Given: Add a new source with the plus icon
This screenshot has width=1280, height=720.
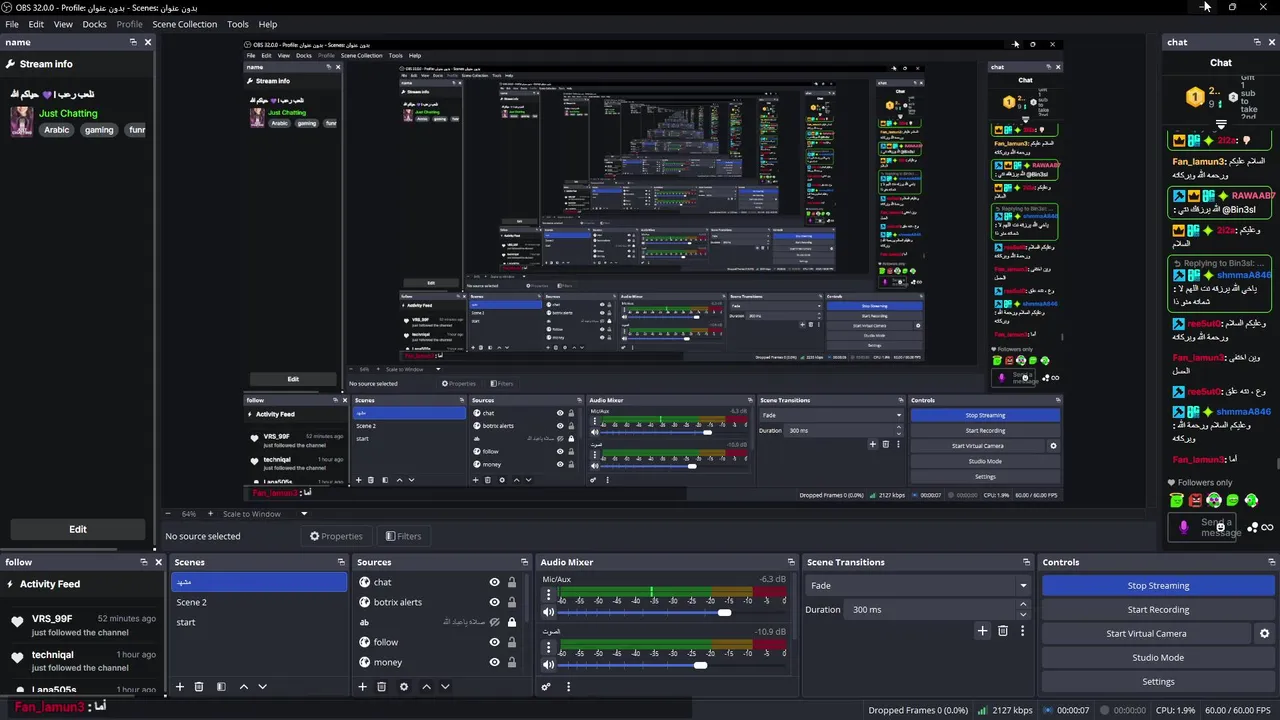Looking at the screenshot, I should coord(363,687).
